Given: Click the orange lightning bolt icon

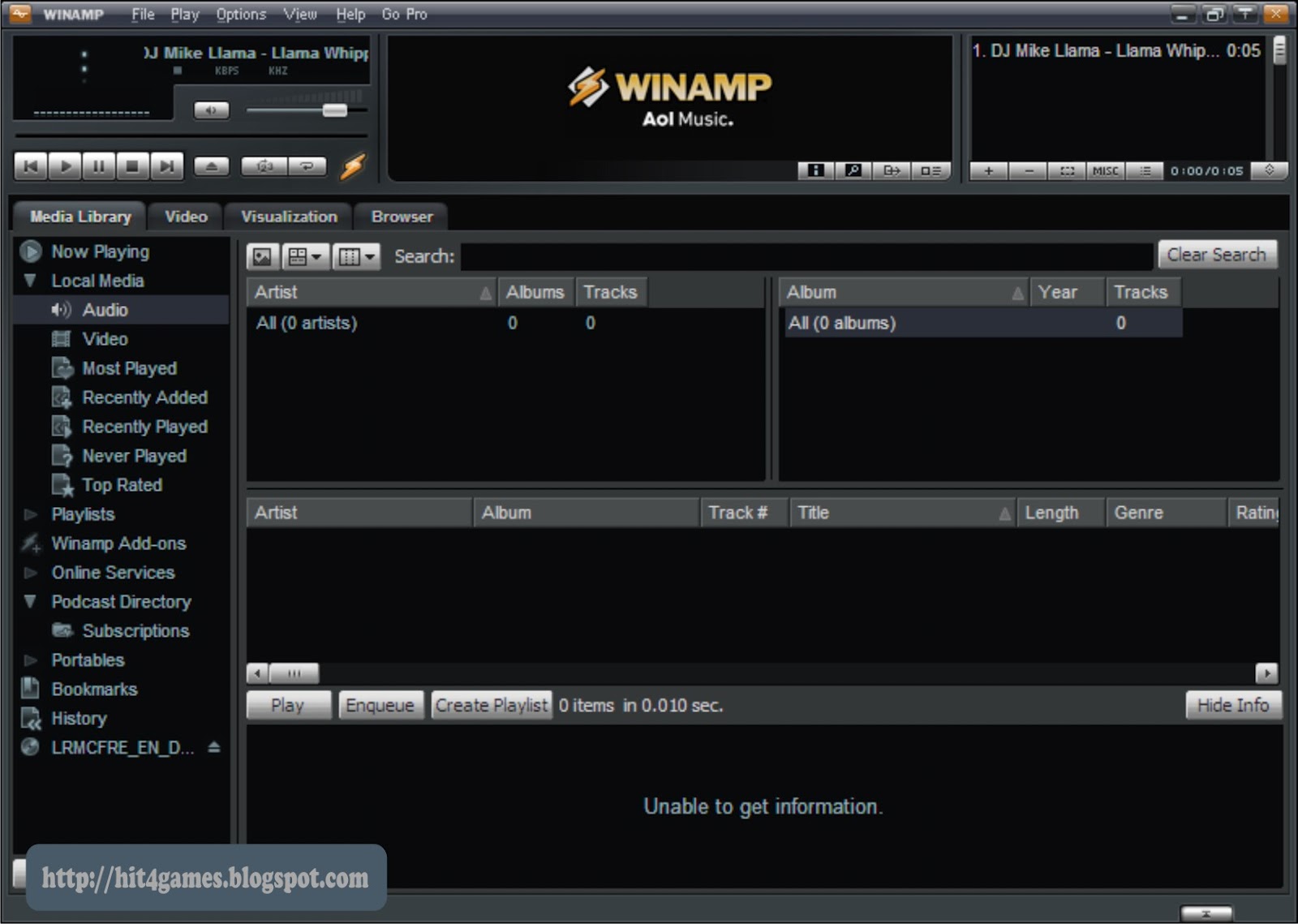Looking at the screenshot, I should coord(353,166).
